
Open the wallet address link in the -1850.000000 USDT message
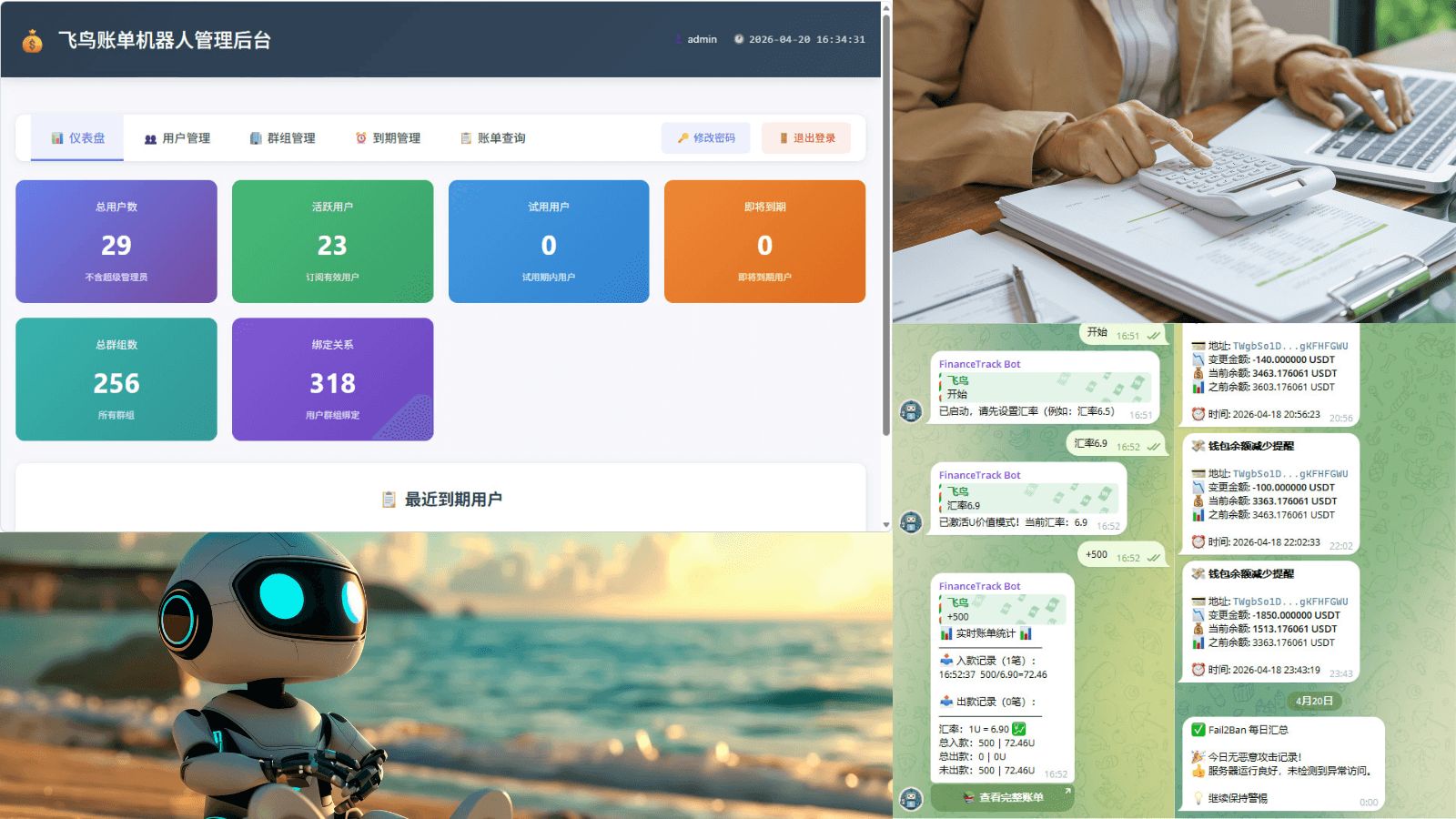pos(1290,602)
